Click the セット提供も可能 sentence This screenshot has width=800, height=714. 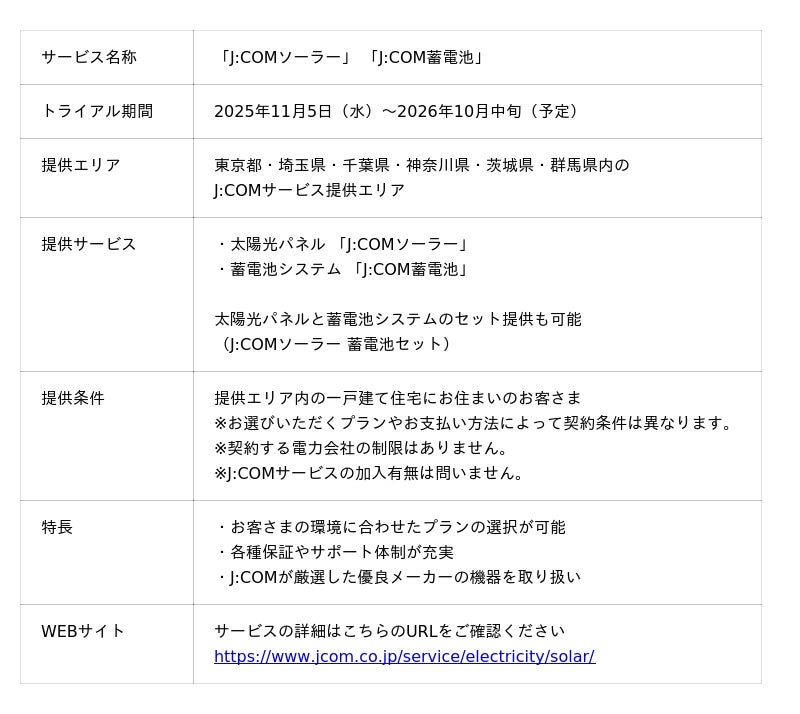coord(397,320)
